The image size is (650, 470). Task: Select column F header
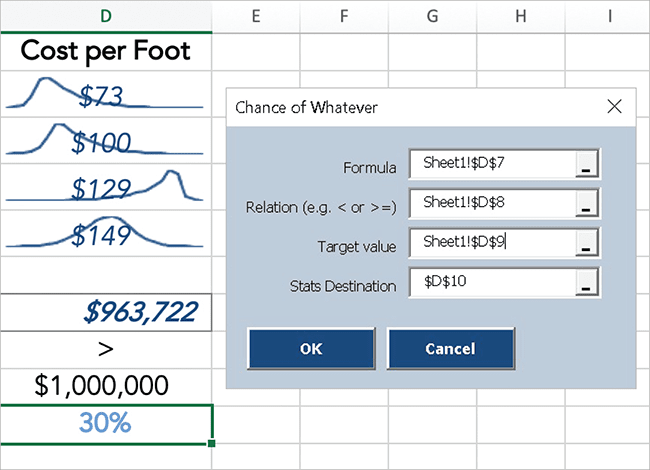click(x=344, y=16)
